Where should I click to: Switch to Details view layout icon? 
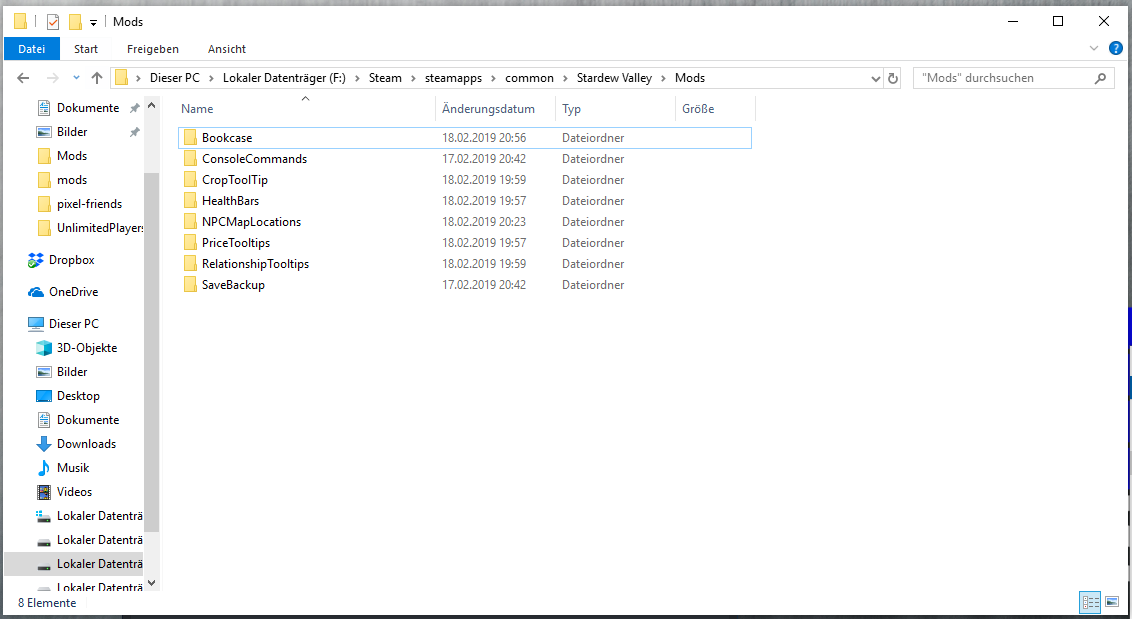click(x=1090, y=602)
